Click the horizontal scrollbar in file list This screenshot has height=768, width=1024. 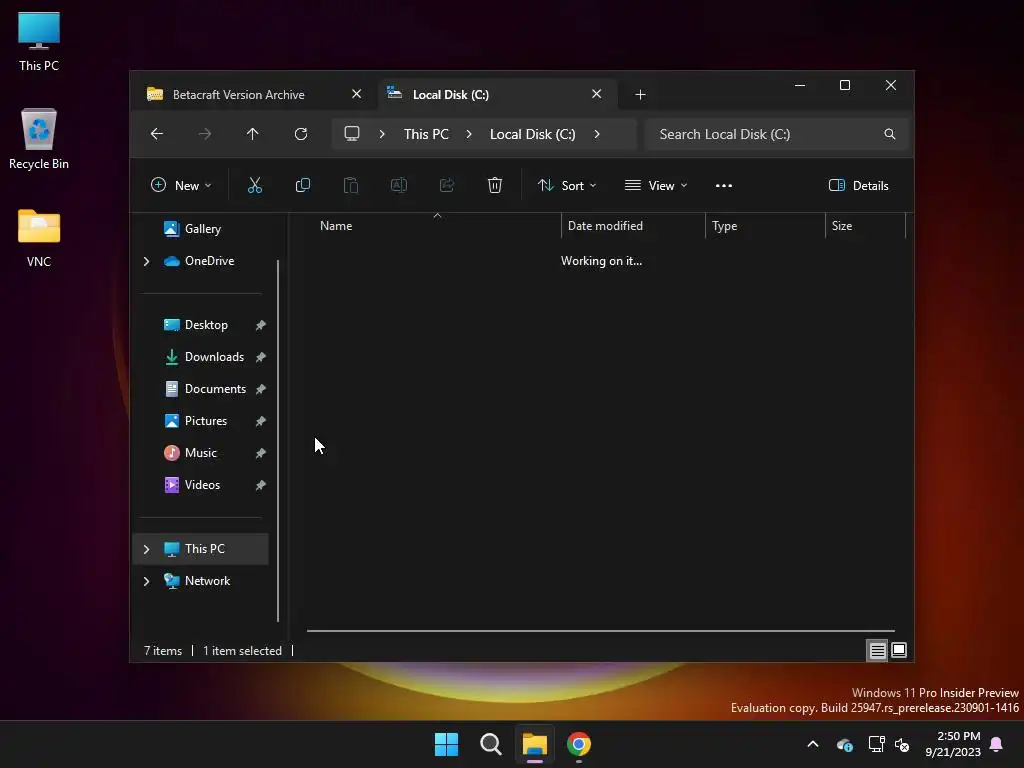pyautogui.click(x=600, y=631)
